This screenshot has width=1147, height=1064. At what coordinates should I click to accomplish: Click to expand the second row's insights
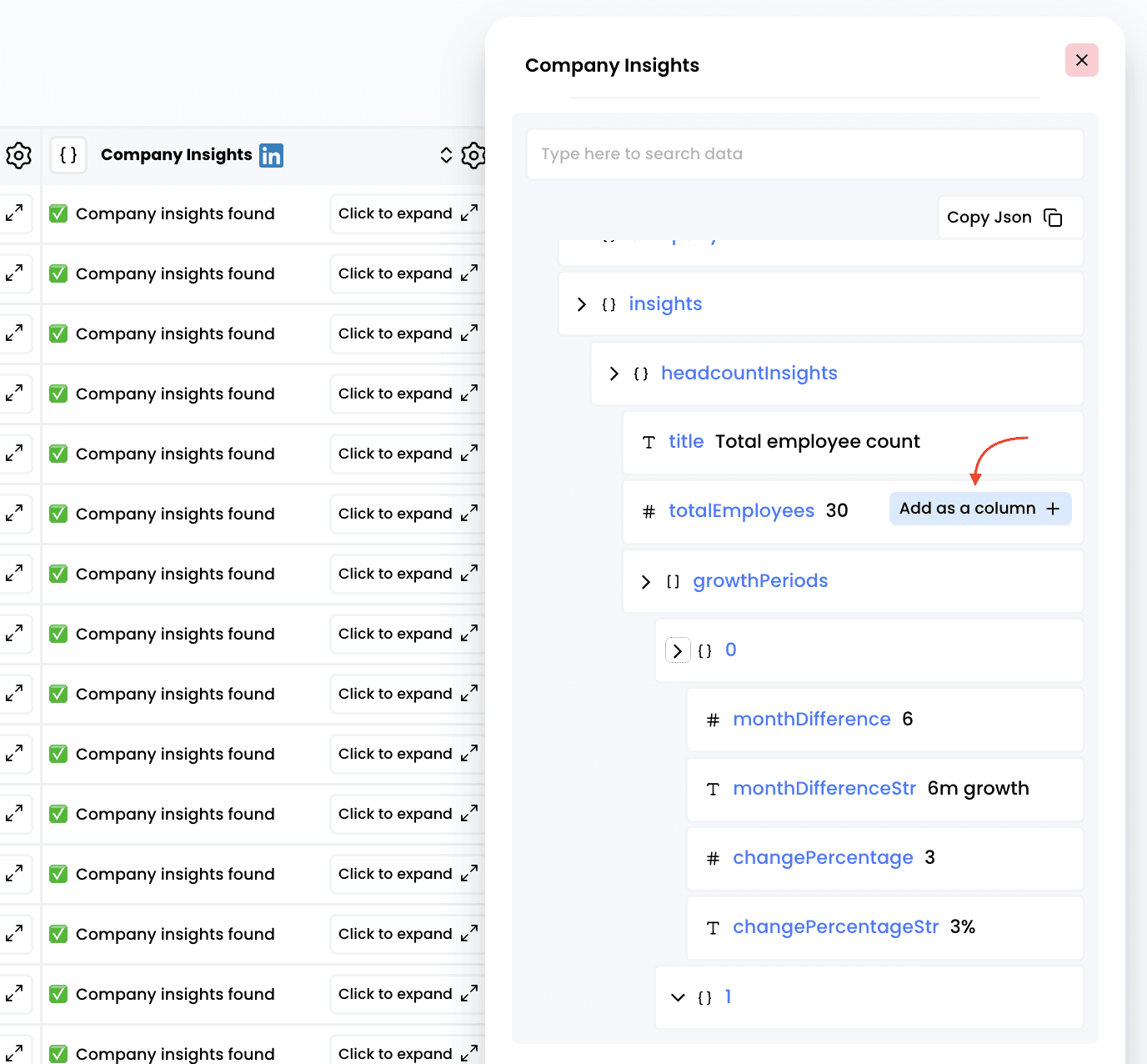pos(408,274)
